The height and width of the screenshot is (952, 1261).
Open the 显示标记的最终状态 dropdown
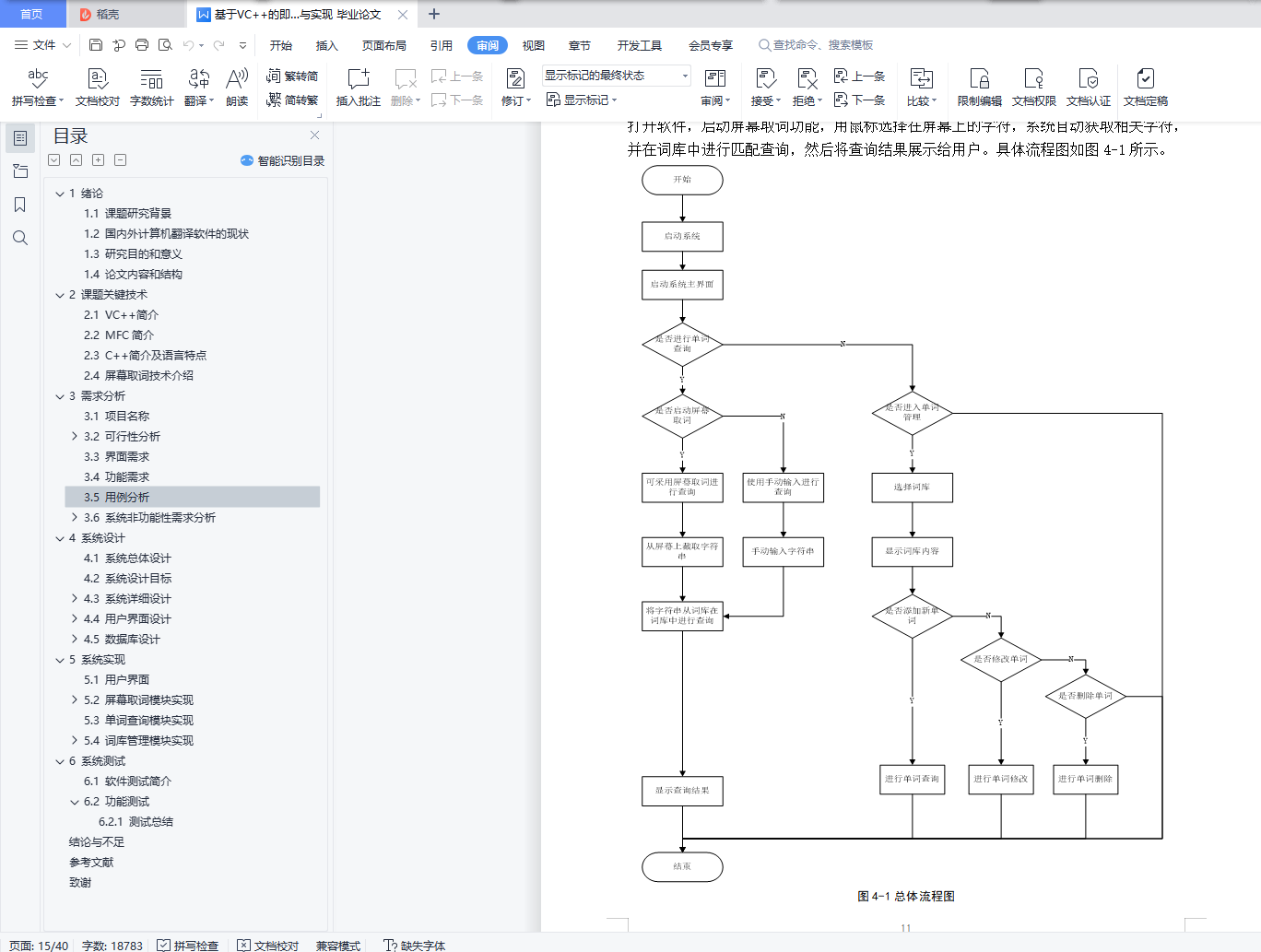point(616,76)
